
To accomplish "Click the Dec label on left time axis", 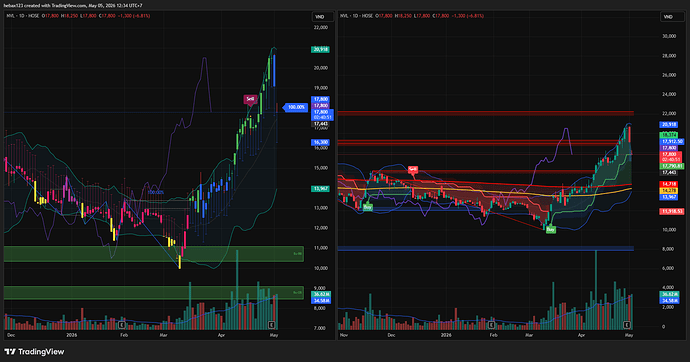I will click(x=11, y=335).
